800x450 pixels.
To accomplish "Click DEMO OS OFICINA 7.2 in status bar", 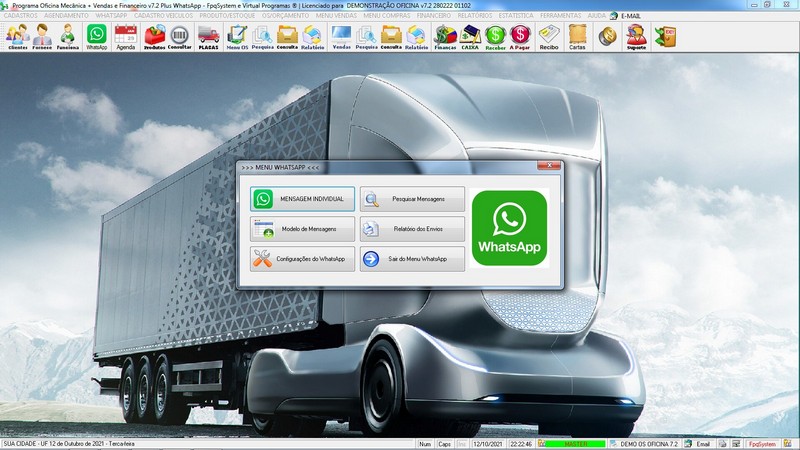I will pos(648,444).
